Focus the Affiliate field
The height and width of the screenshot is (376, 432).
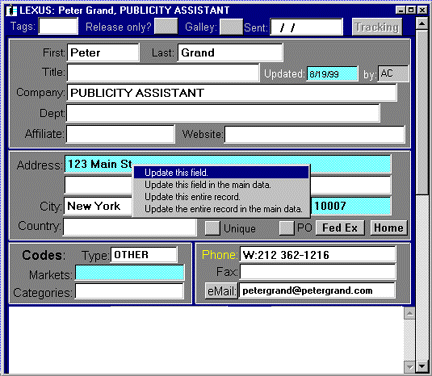coord(120,134)
